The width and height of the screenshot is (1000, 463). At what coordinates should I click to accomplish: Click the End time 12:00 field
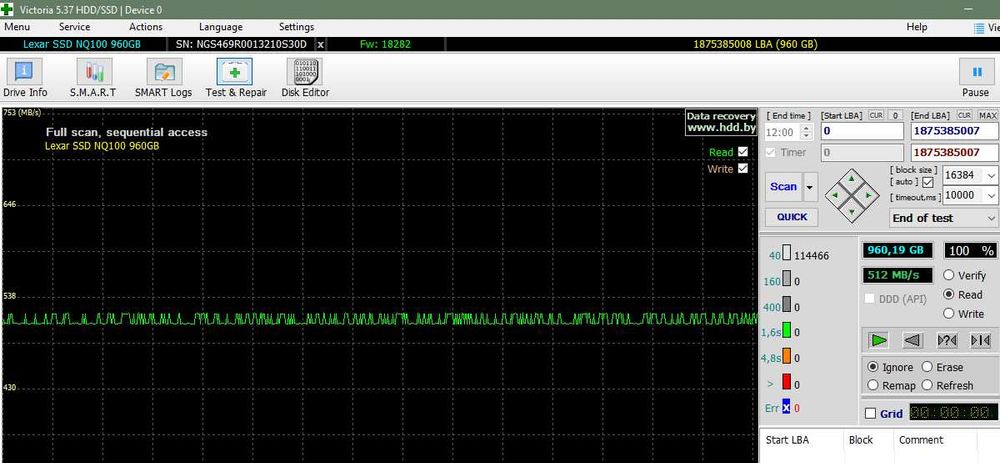(783, 133)
